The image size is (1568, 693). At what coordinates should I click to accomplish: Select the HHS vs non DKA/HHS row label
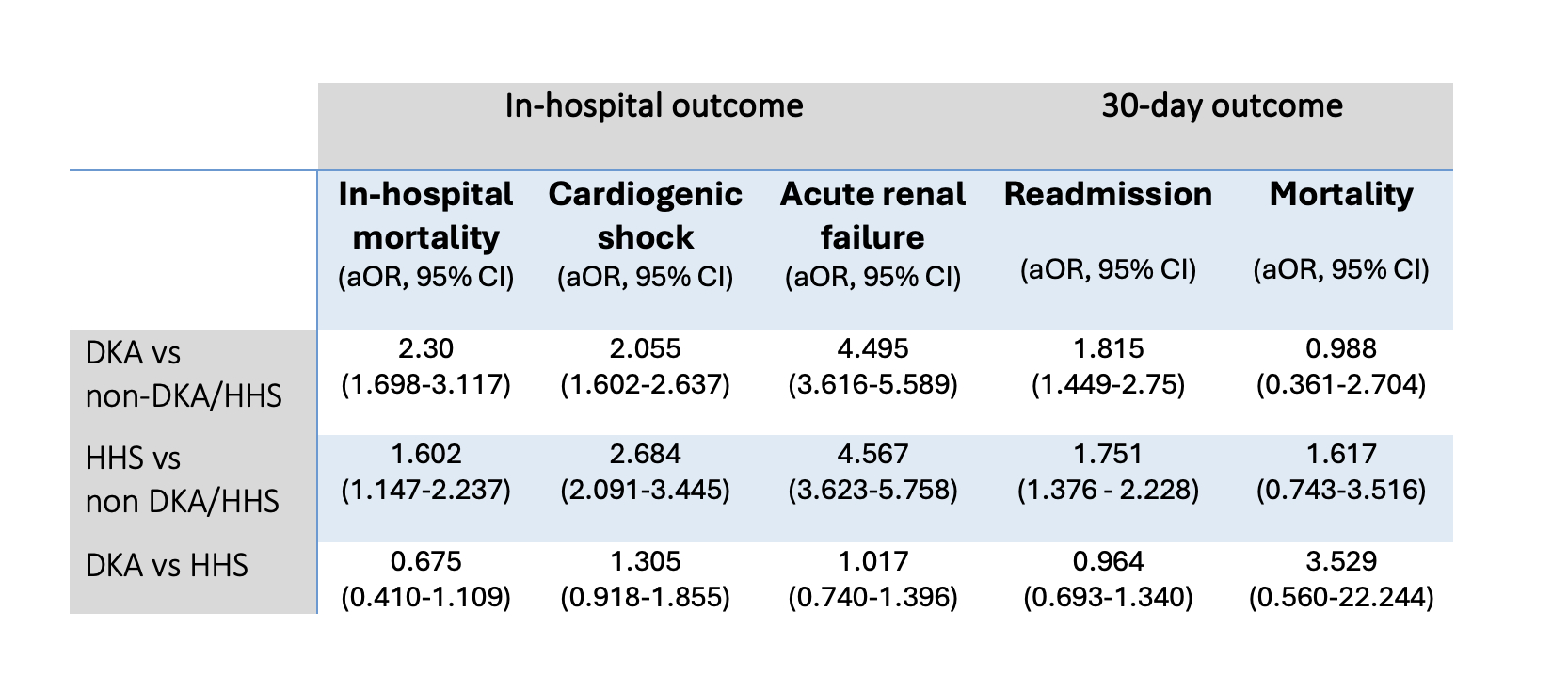click(183, 479)
